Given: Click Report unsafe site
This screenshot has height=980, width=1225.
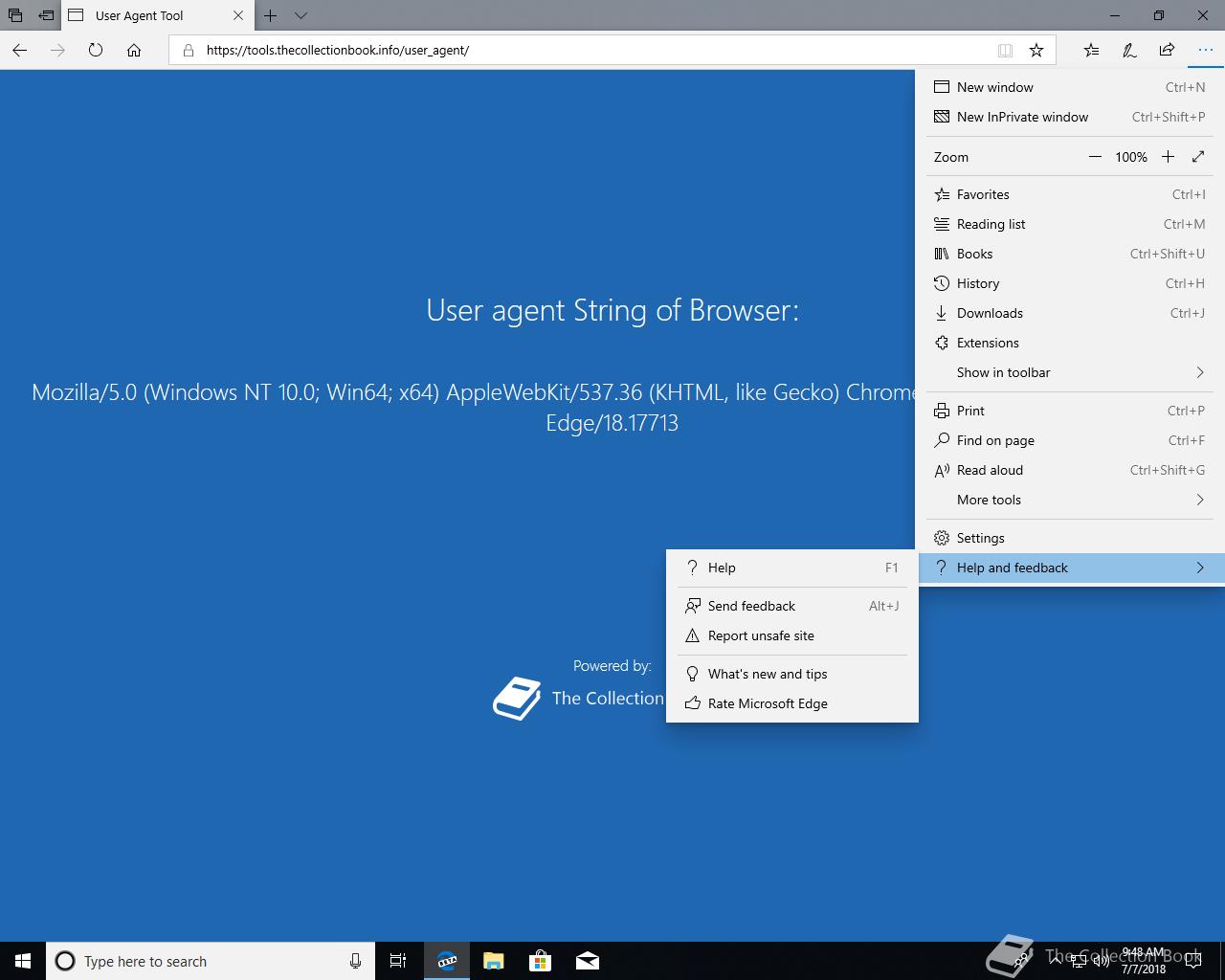Looking at the screenshot, I should tap(792, 635).
